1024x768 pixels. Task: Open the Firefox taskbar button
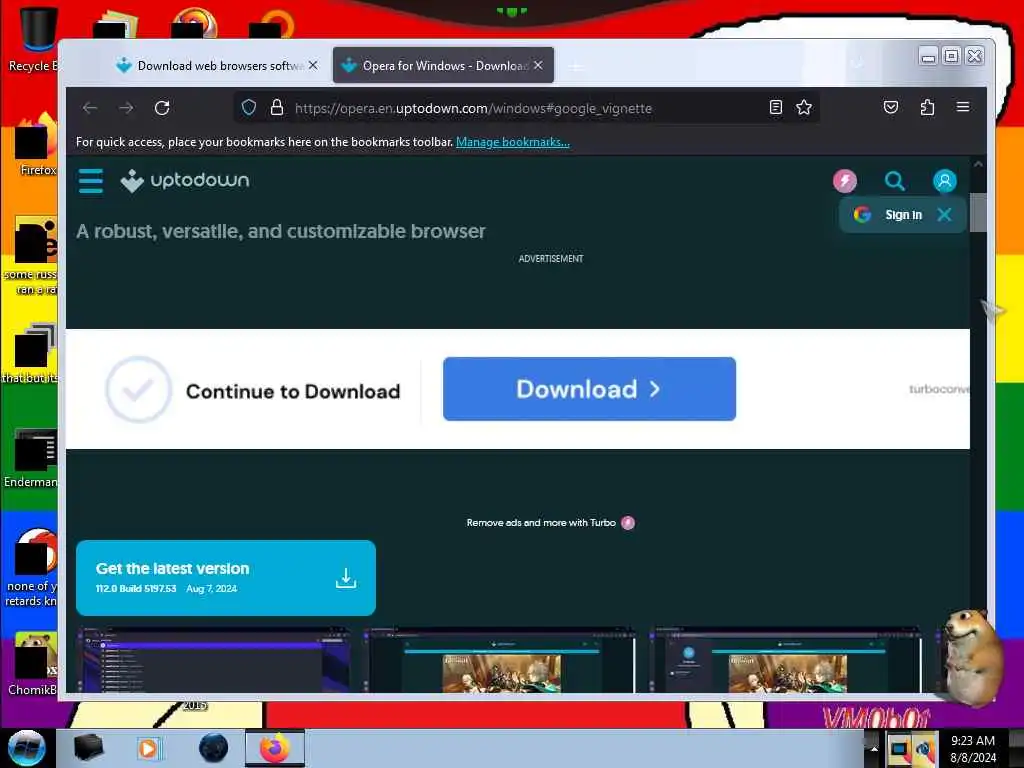pos(275,748)
